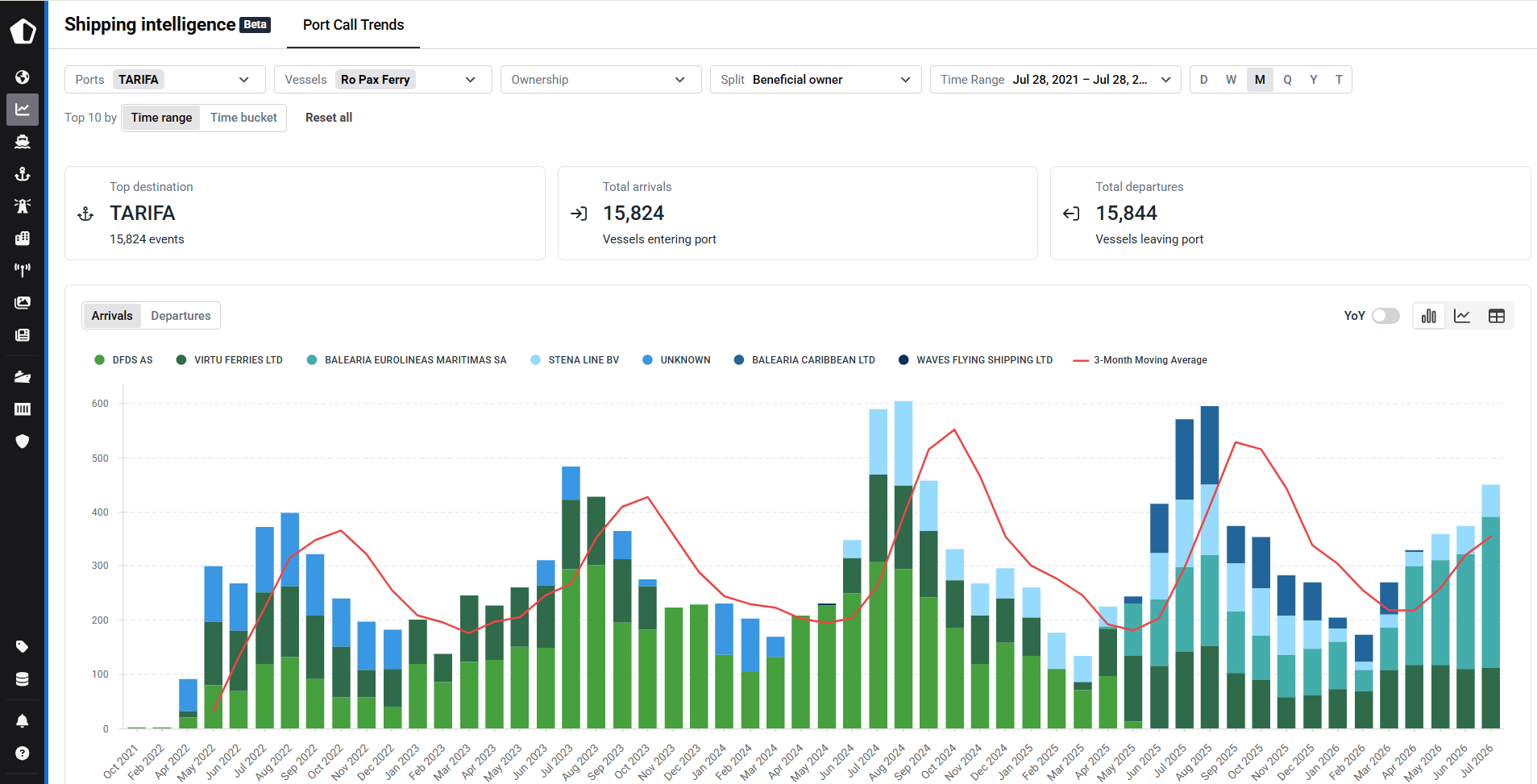Open the vessel ship icon in sidebar
Viewport: 1537px width, 784px height.
(23, 142)
